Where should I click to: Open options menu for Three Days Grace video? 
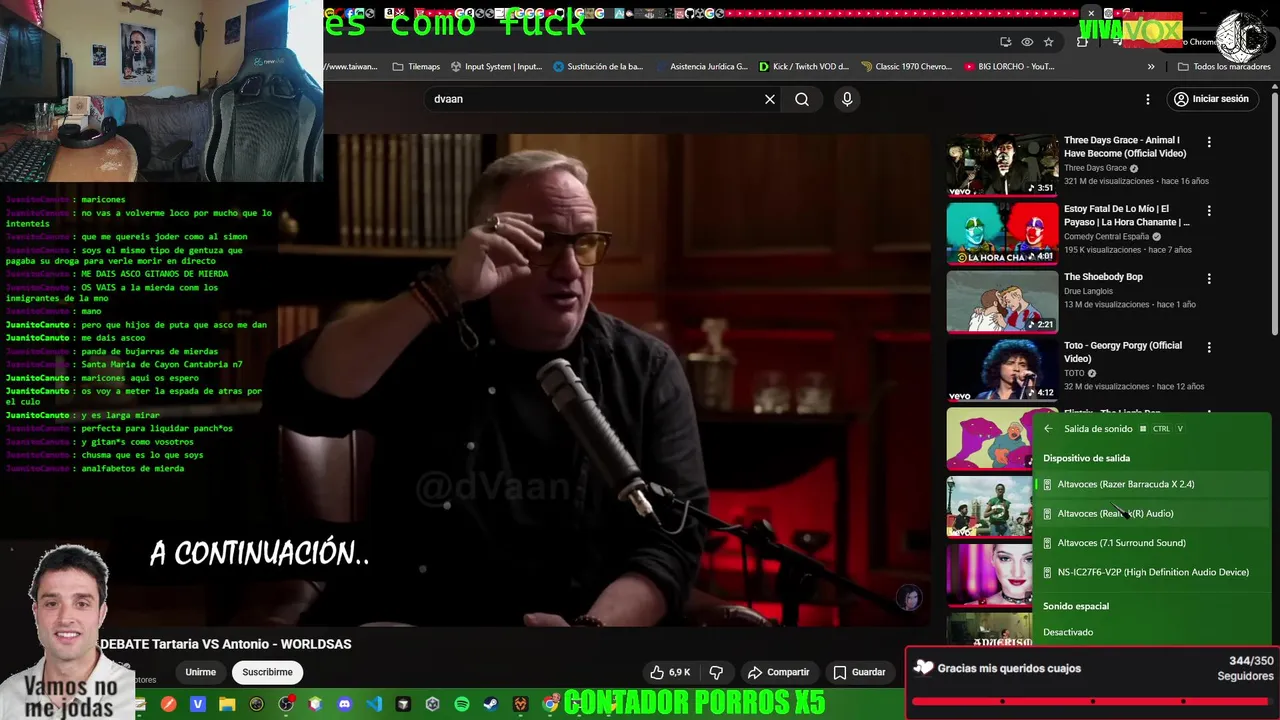pyautogui.click(x=1209, y=142)
